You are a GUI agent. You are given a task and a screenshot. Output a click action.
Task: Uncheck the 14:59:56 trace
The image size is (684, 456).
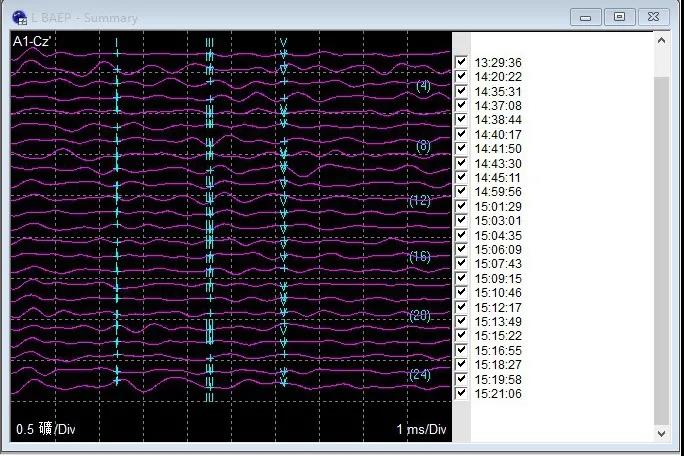pos(461,192)
